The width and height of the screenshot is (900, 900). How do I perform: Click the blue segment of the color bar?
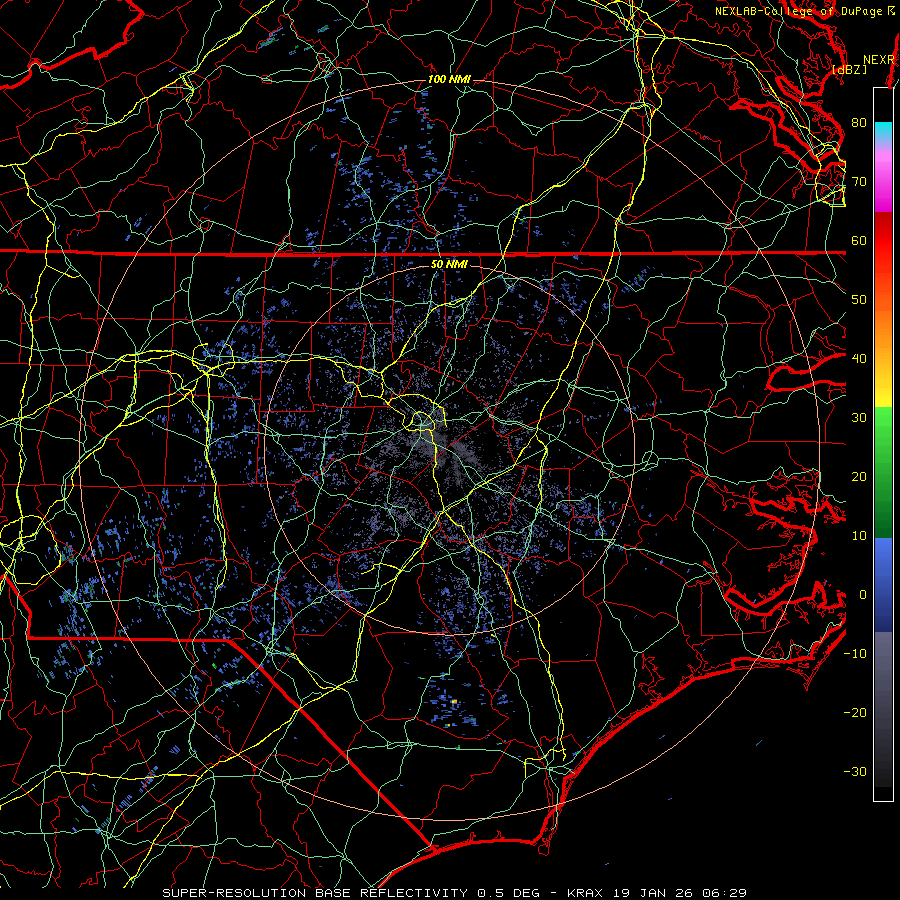[x=883, y=584]
